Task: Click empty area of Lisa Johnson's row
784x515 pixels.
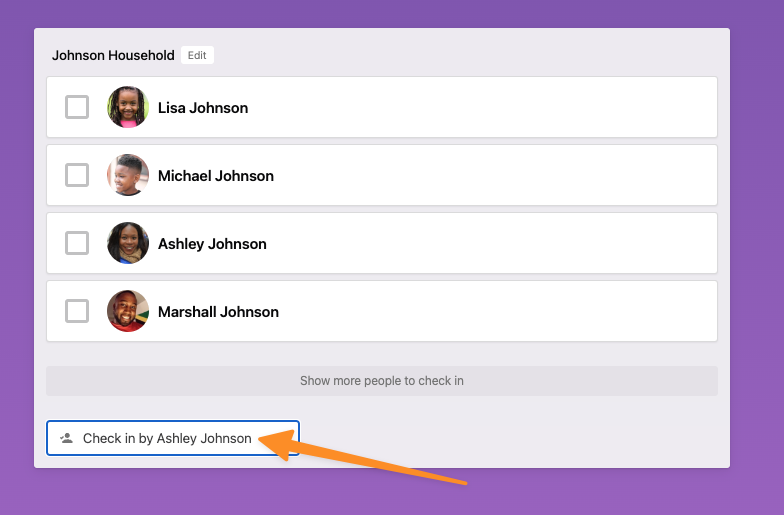Action: coord(500,107)
